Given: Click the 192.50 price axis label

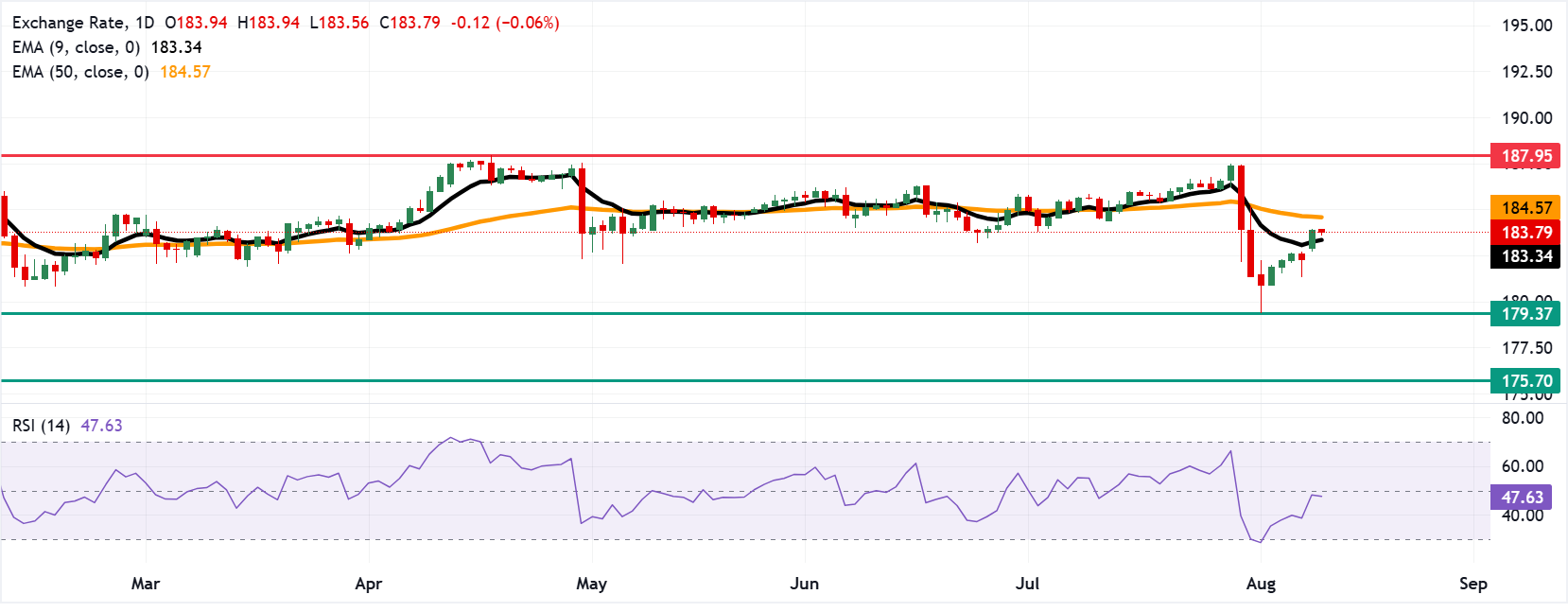Looking at the screenshot, I should click(1527, 72).
